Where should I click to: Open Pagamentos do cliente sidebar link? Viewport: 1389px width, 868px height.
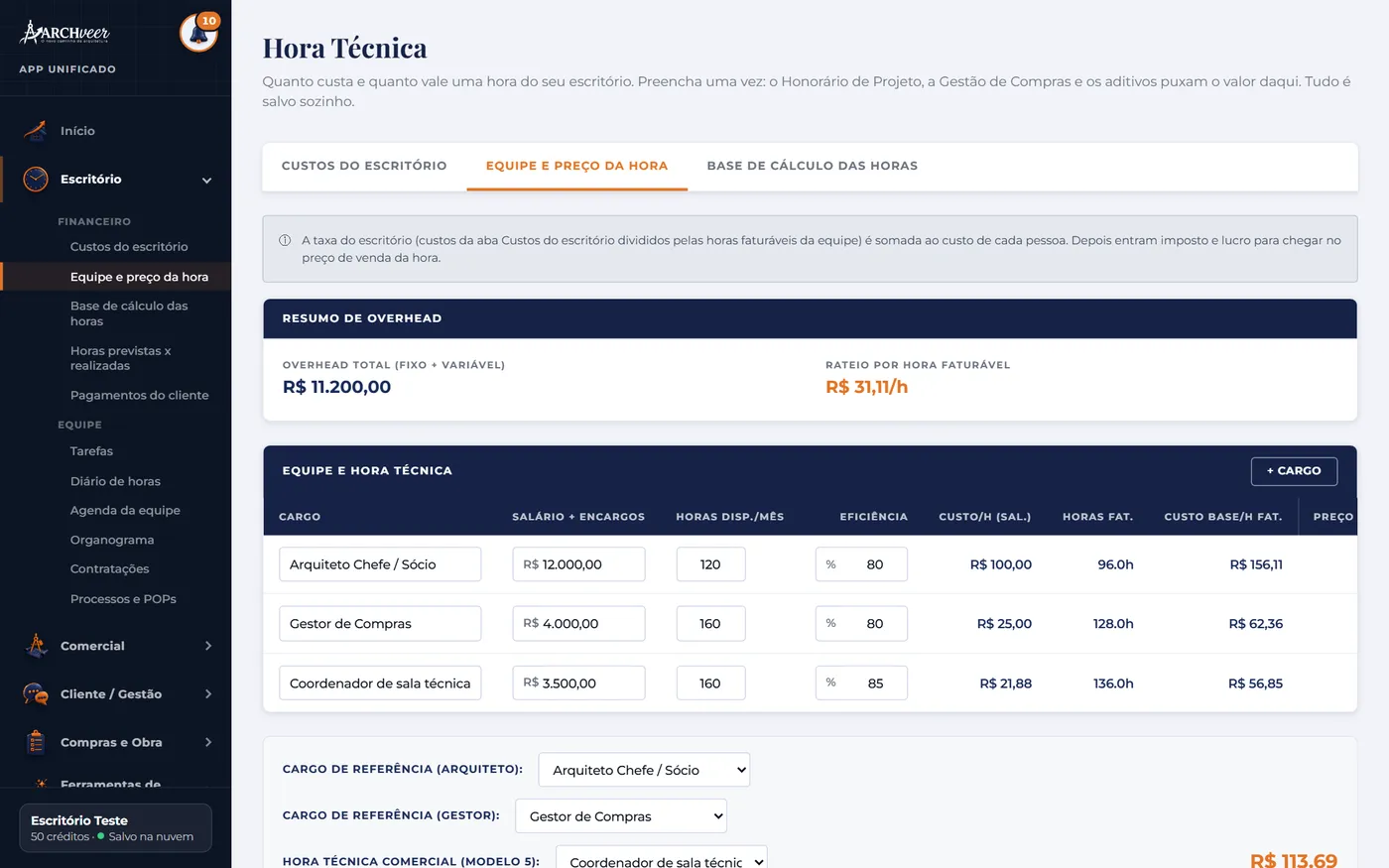pyautogui.click(x=140, y=395)
